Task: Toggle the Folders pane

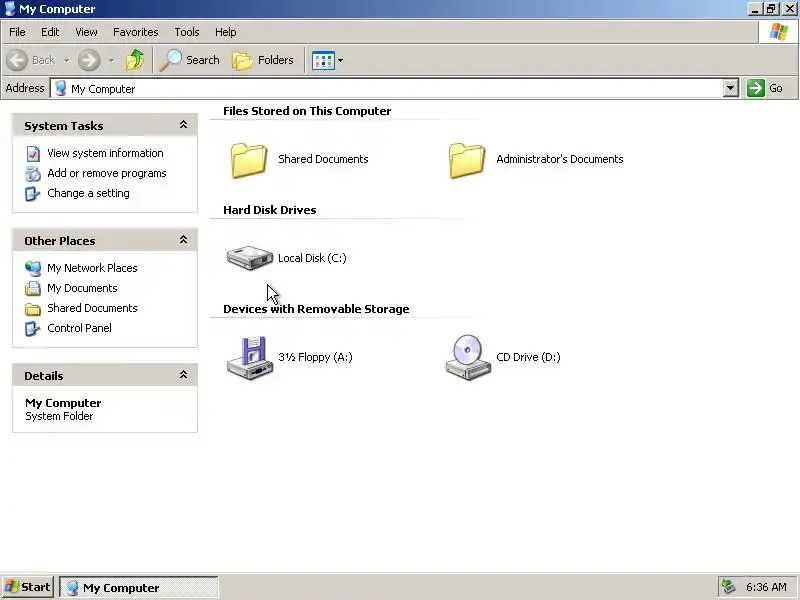Action: [x=263, y=60]
